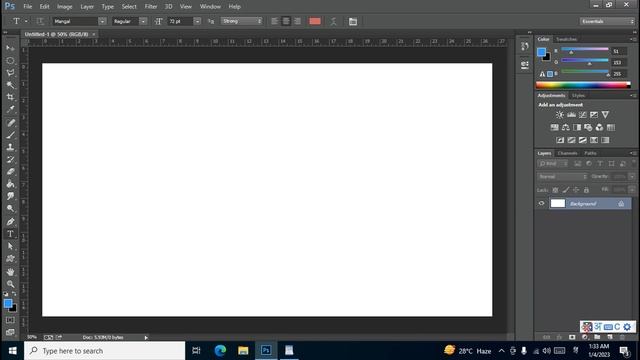Select the Elliptical Marquee tool
640x360 pixels.
[10, 60]
